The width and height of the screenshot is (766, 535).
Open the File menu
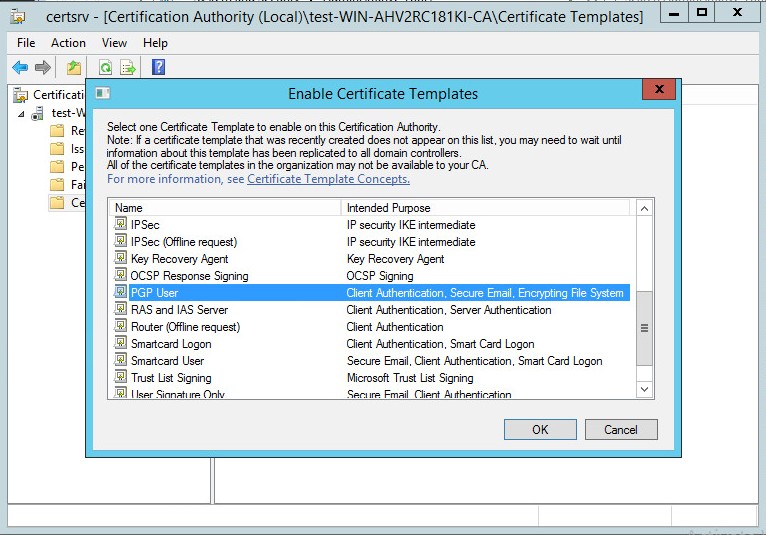[26, 43]
